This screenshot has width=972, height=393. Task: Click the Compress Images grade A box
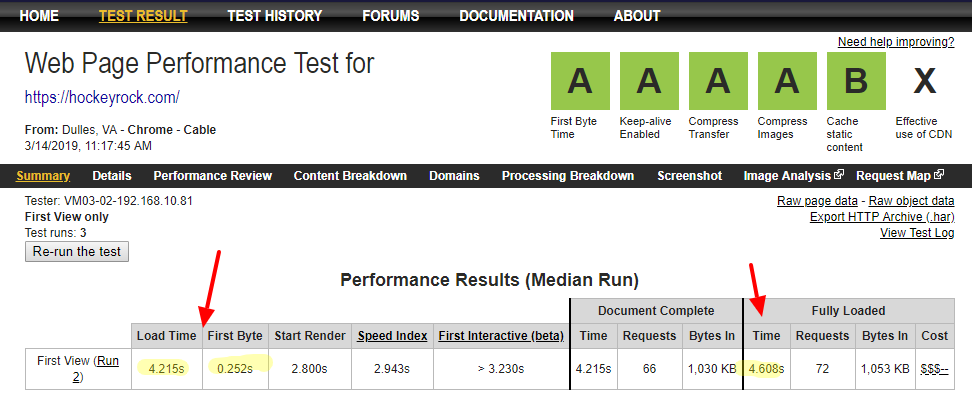(x=787, y=81)
